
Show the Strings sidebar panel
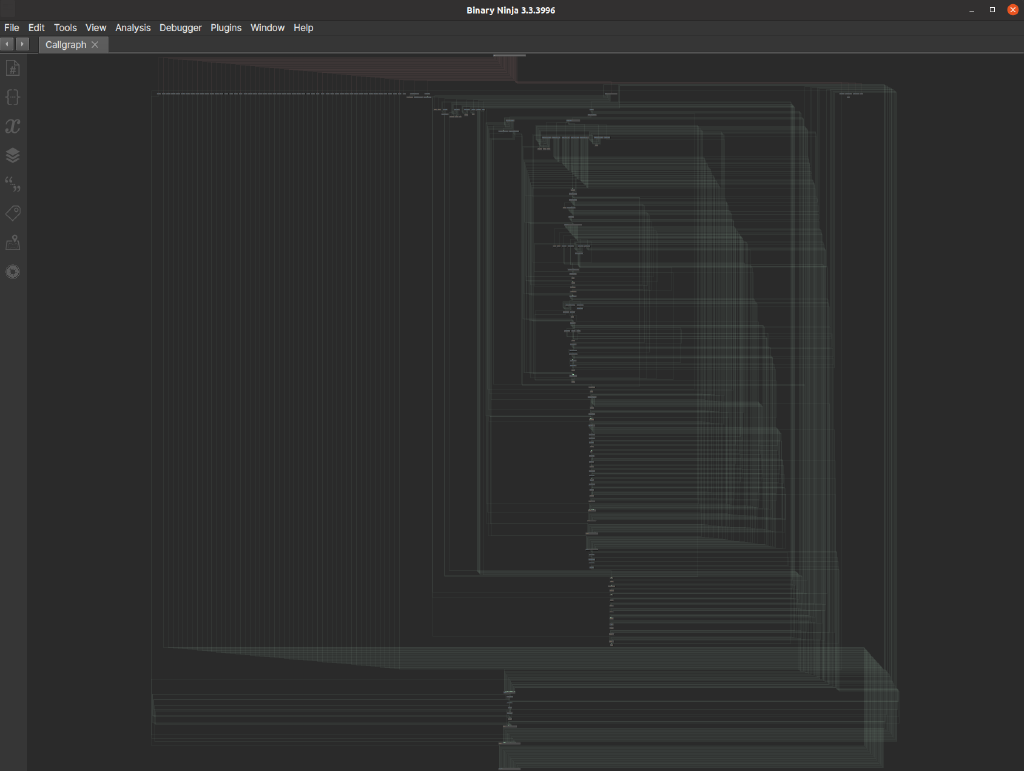12,184
